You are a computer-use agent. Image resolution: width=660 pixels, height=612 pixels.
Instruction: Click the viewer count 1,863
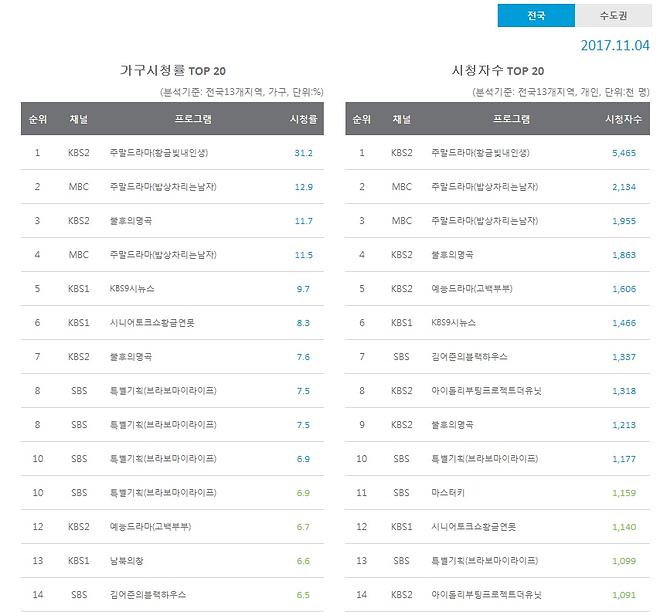click(x=624, y=255)
